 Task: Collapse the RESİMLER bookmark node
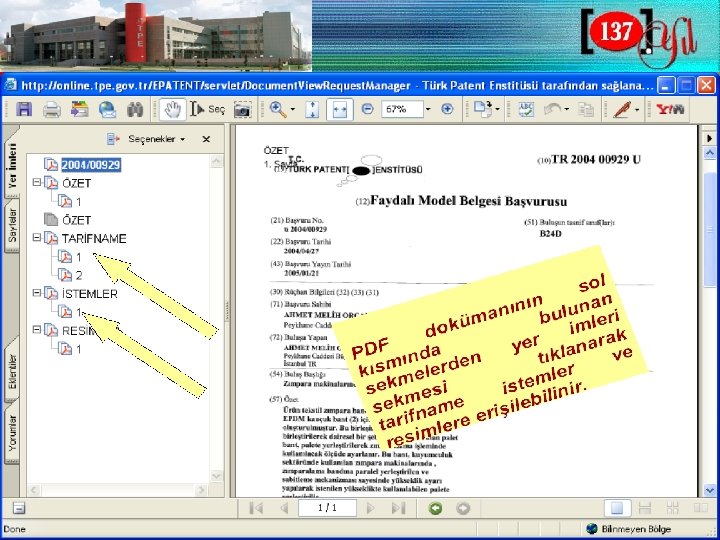tap(37, 329)
